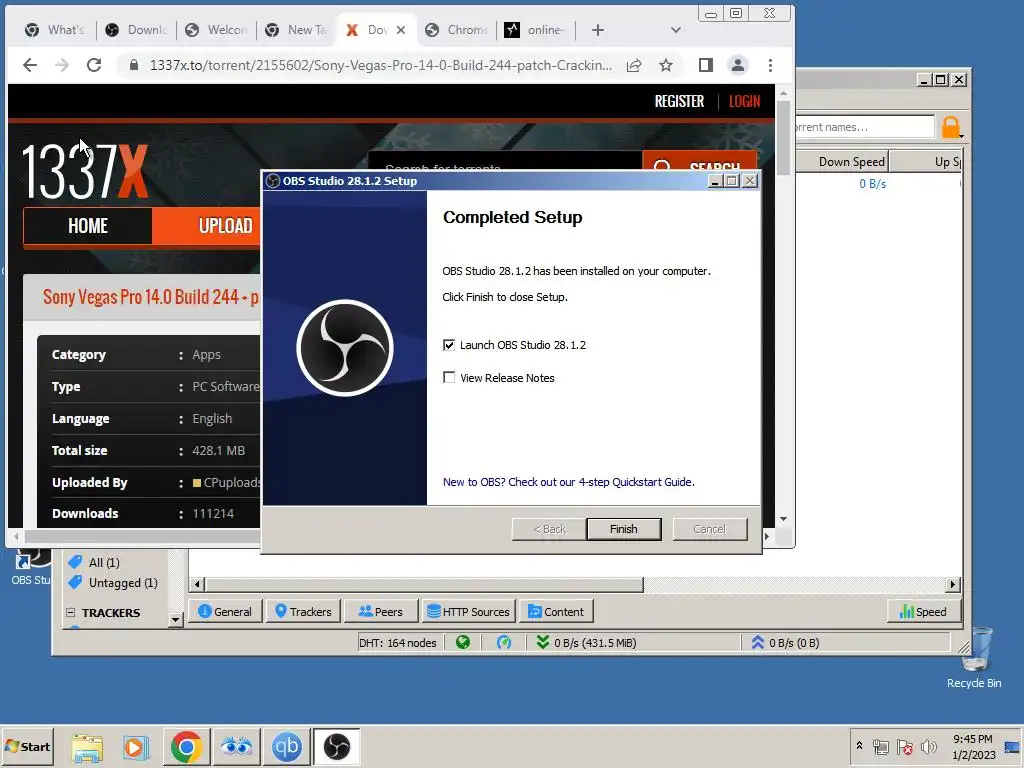Bookmark this page with the star icon
Image resolution: width=1024 pixels, height=768 pixels.
(x=665, y=65)
